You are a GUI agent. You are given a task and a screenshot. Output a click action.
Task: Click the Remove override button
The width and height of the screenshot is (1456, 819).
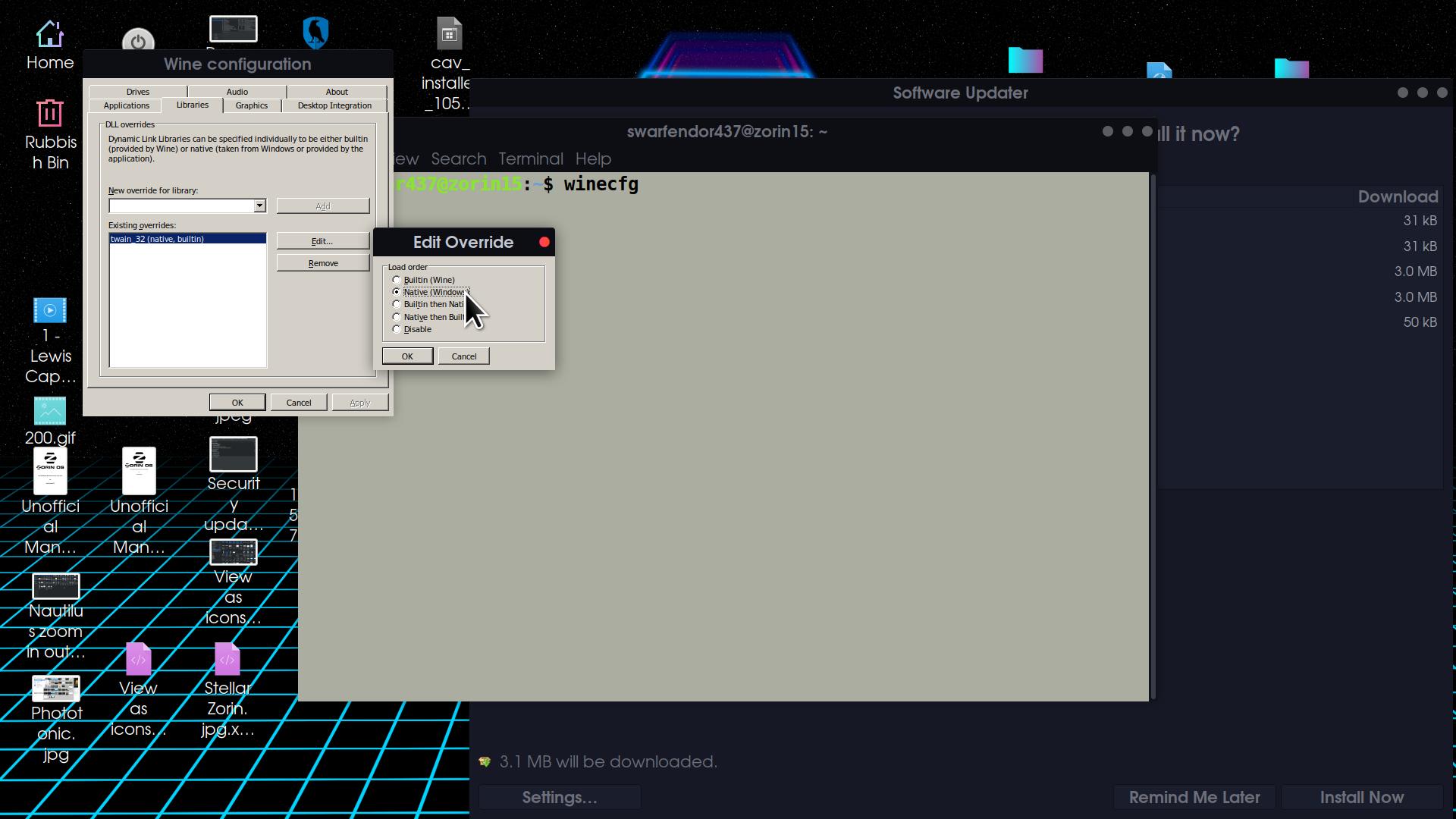coord(323,263)
